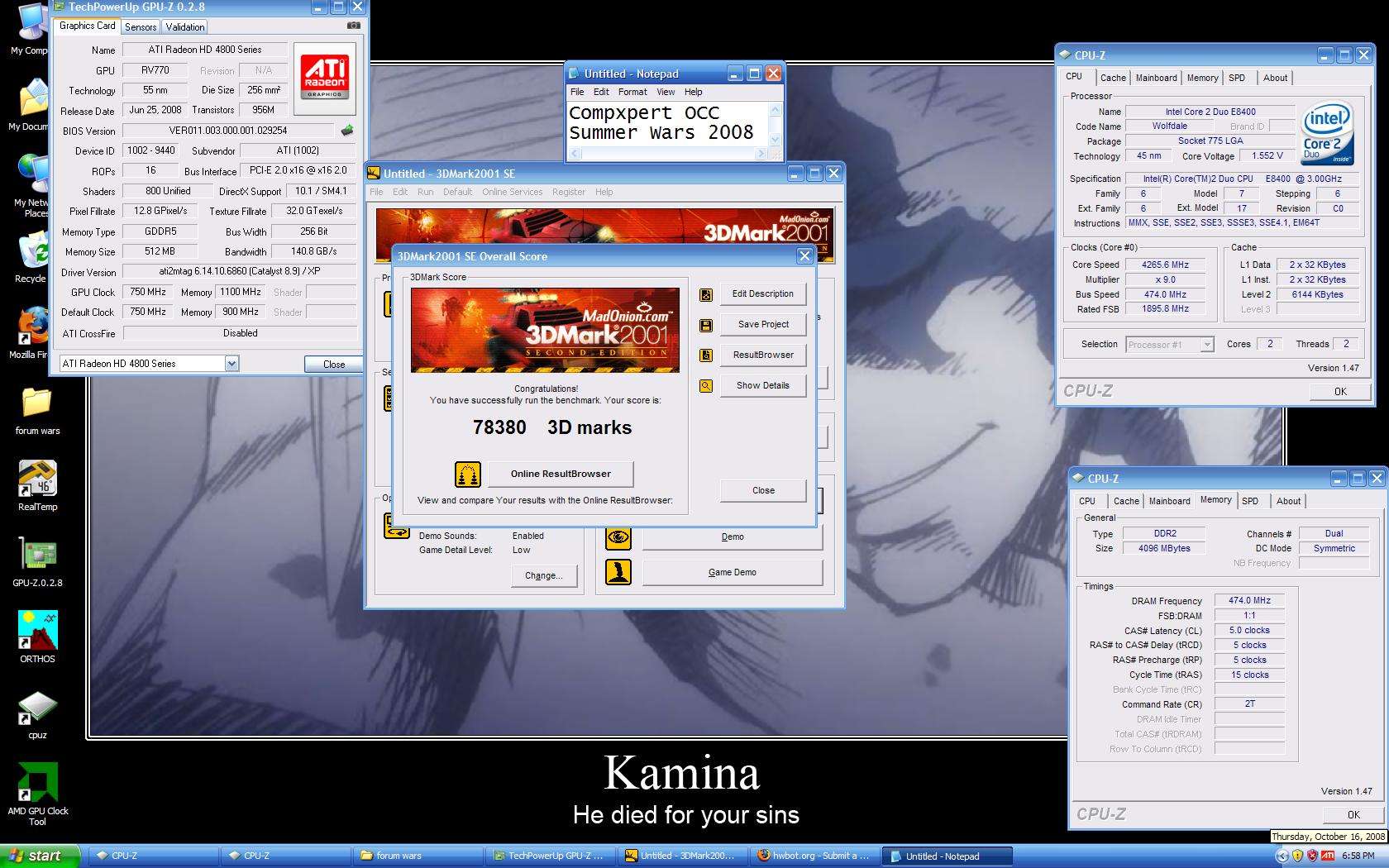Click the Show Details button
1389x868 pixels.
(x=763, y=386)
